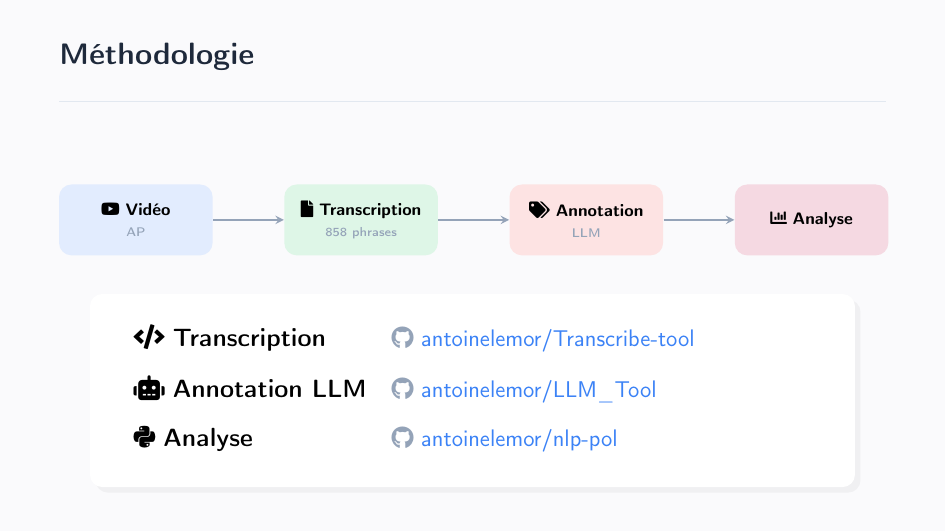Click the Python icon beside Analyse
Viewport: 945px width, 532px height.
click(x=144, y=438)
